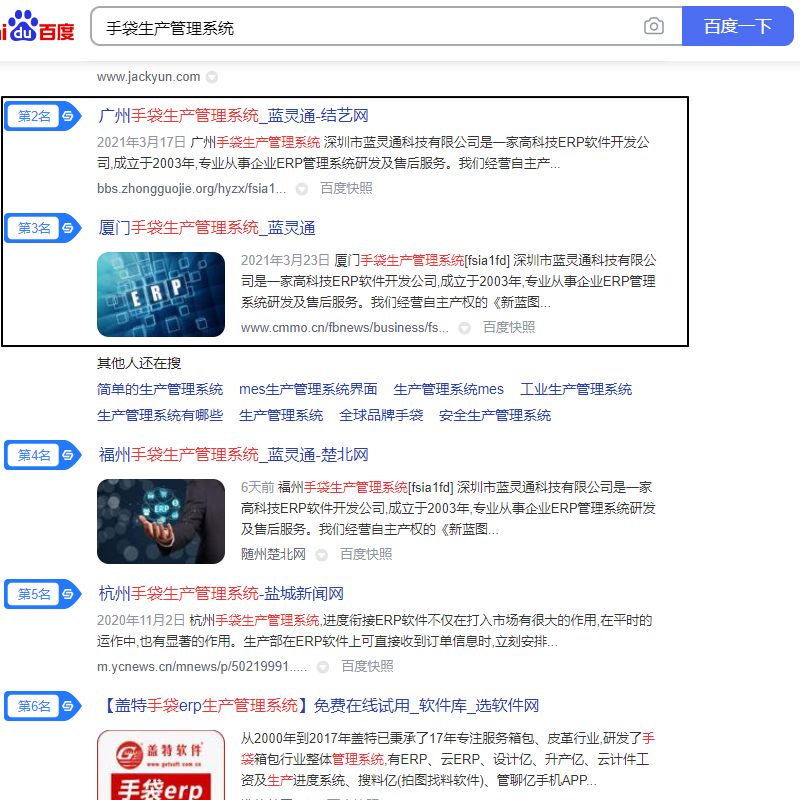Search related query 生产管理系统mes
Viewport: 800px width, 800px height.
click(x=448, y=389)
